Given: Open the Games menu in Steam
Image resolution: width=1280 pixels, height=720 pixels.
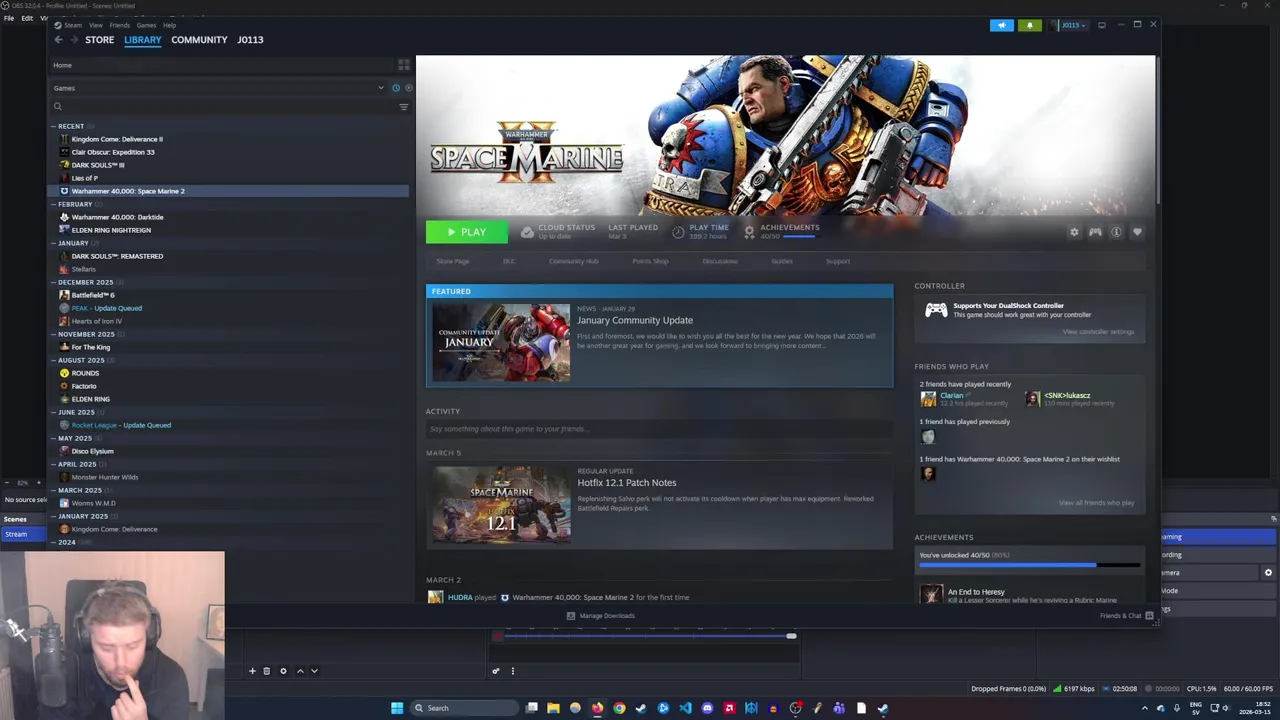Looking at the screenshot, I should [x=146, y=25].
